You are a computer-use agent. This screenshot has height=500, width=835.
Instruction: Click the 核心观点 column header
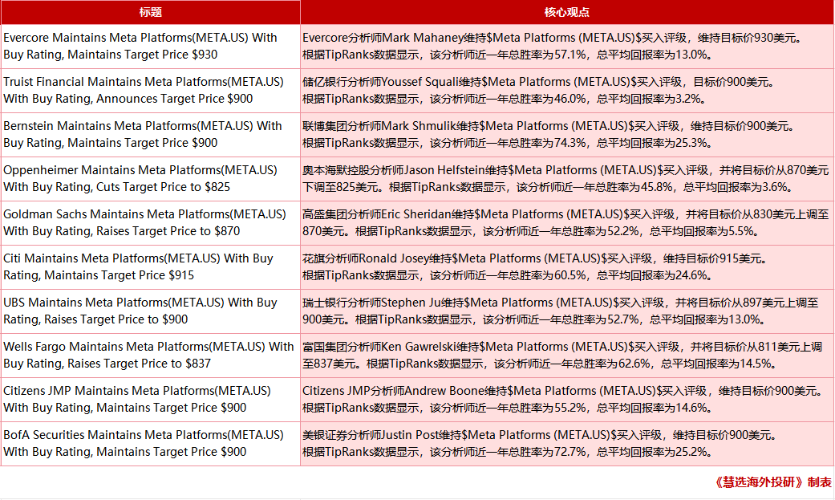click(x=567, y=12)
